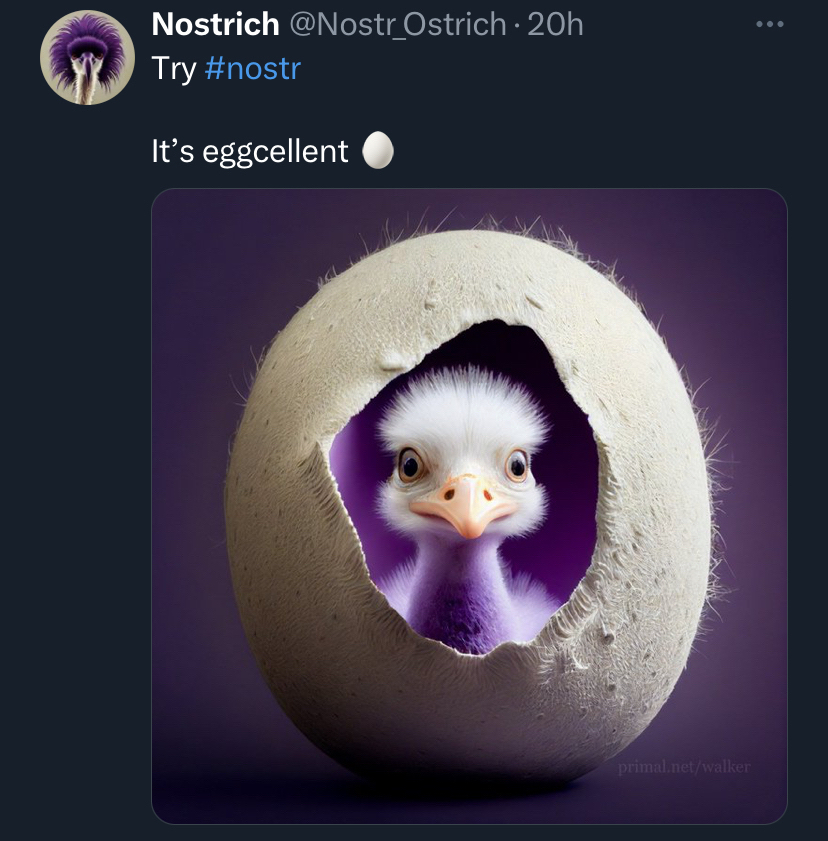828x841 pixels.
Task: Click the chick's left eye in the image
Action: tap(410, 465)
